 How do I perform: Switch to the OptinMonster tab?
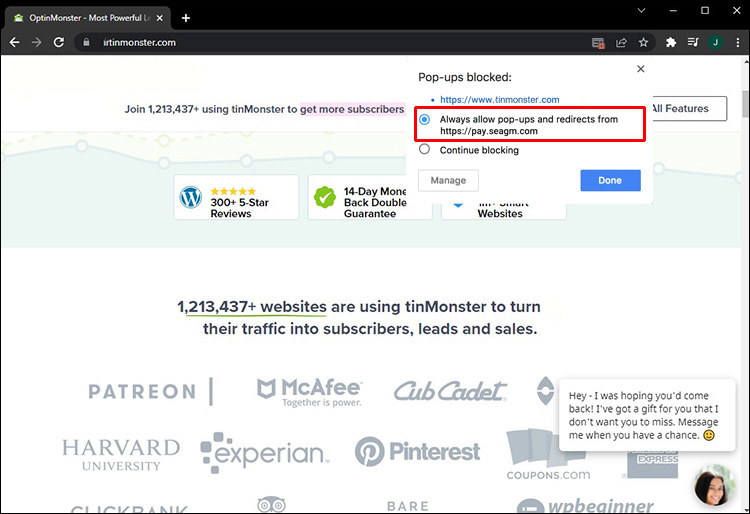click(x=88, y=18)
